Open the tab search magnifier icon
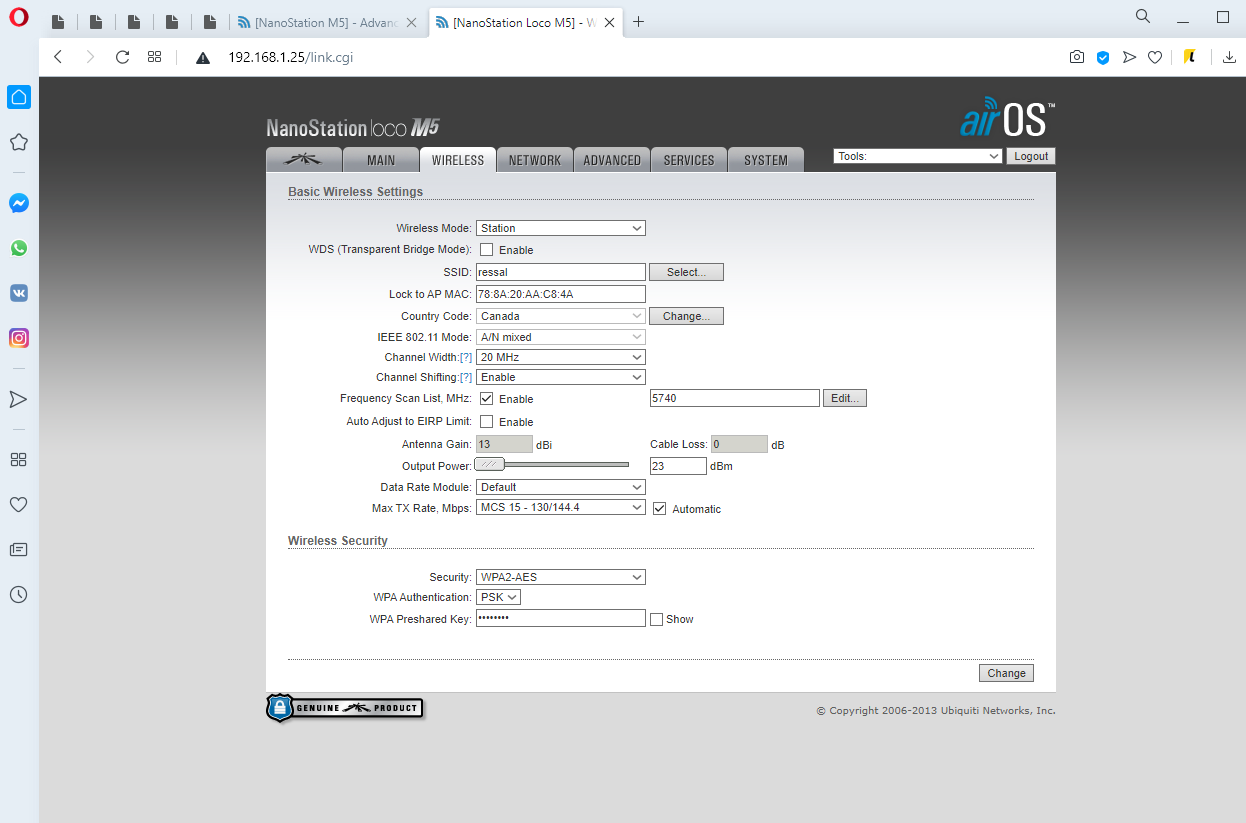 [x=1143, y=16]
